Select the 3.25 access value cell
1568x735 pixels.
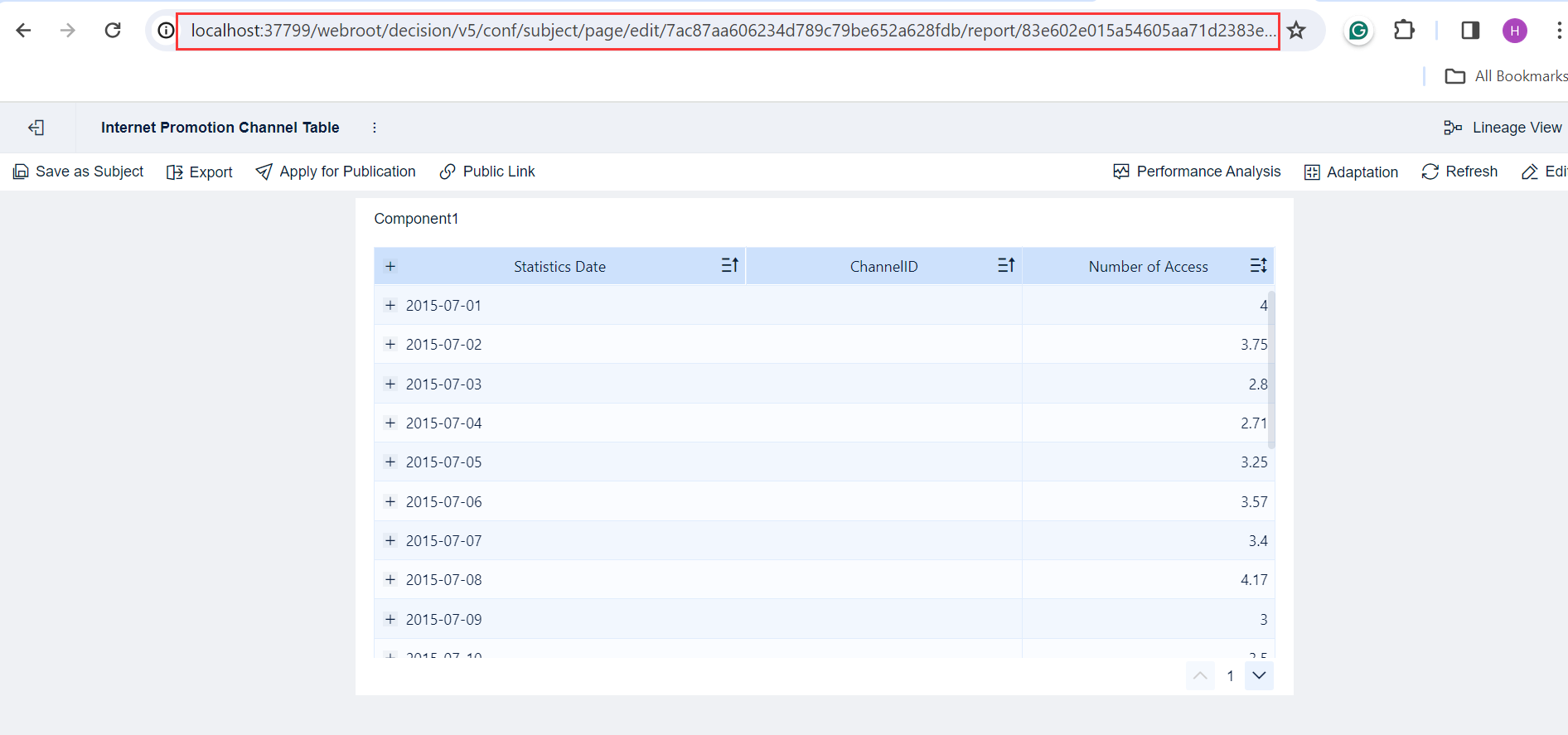click(x=1148, y=462)
